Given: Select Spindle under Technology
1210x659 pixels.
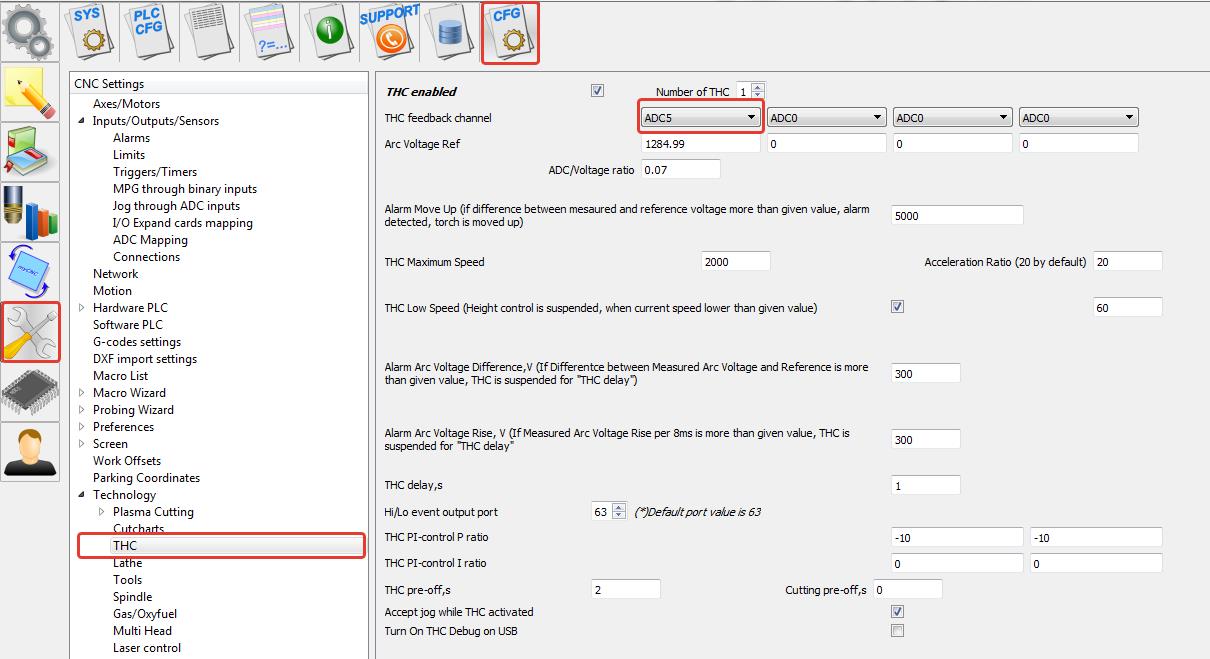Looking at the screenshot, I should pyautogui.click(x=132, y=597).
